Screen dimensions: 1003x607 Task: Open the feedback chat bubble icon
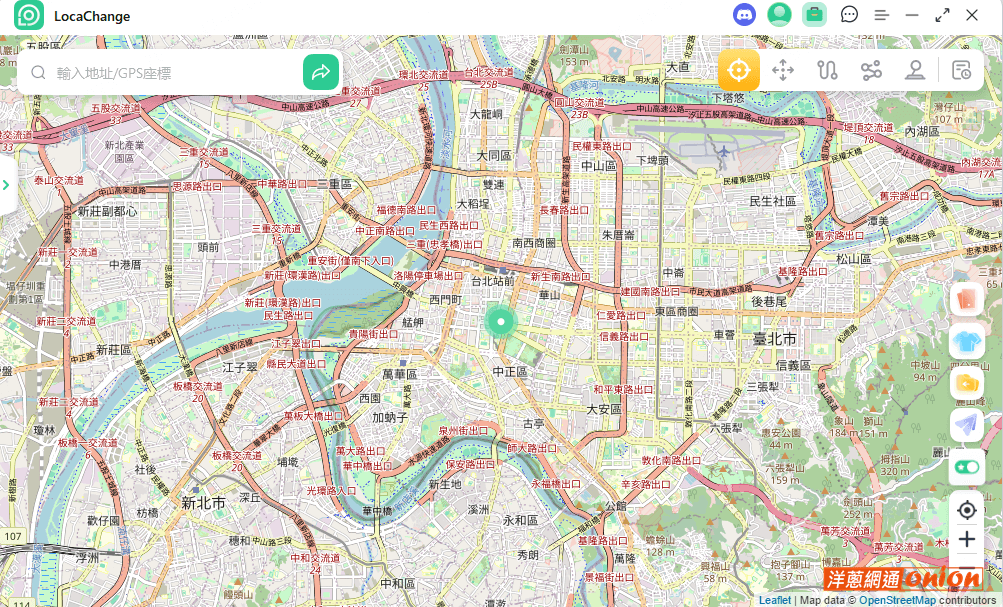(849, 15)
